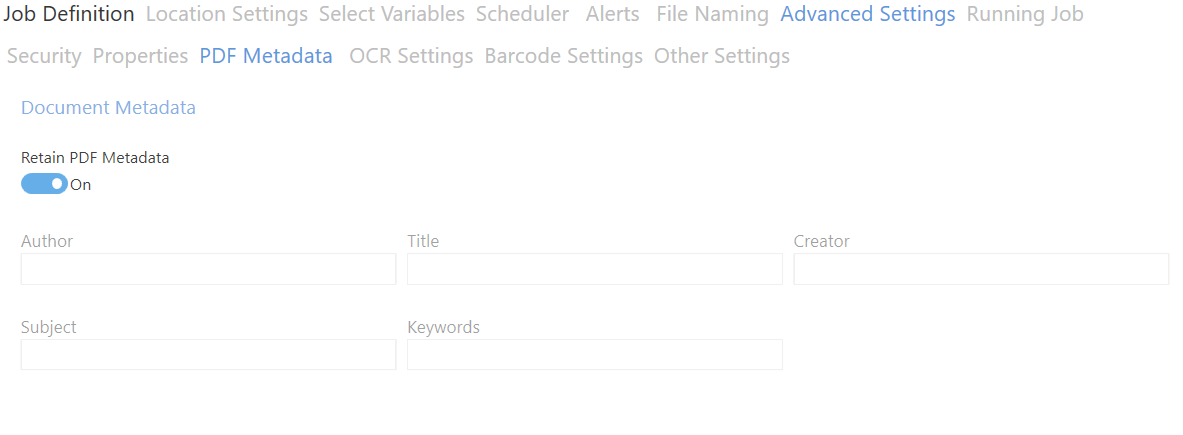Switch to the Running Job tab

click(x=1025, y=14)
